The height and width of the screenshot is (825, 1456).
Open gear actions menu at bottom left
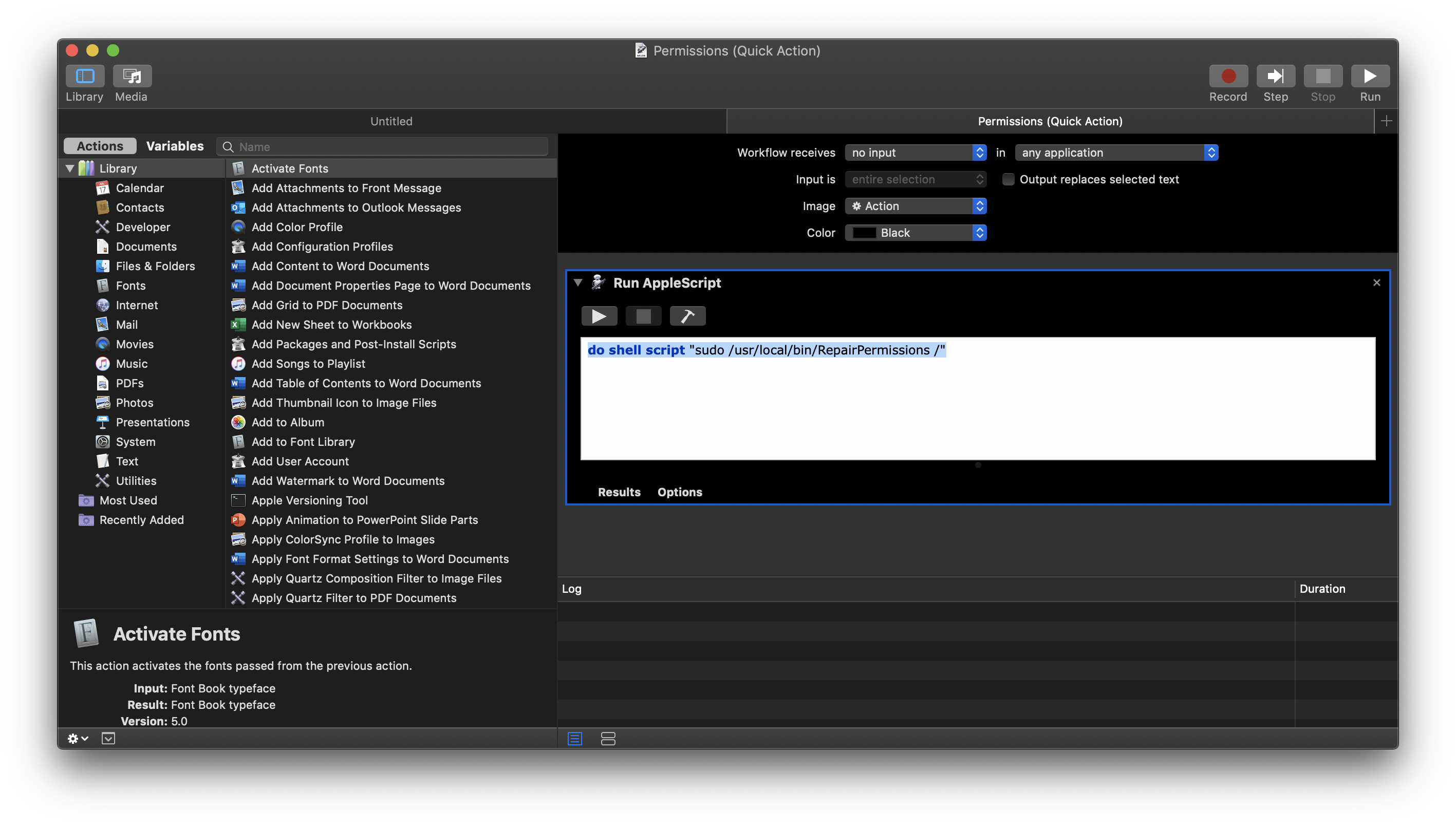(x=78, y=738)
